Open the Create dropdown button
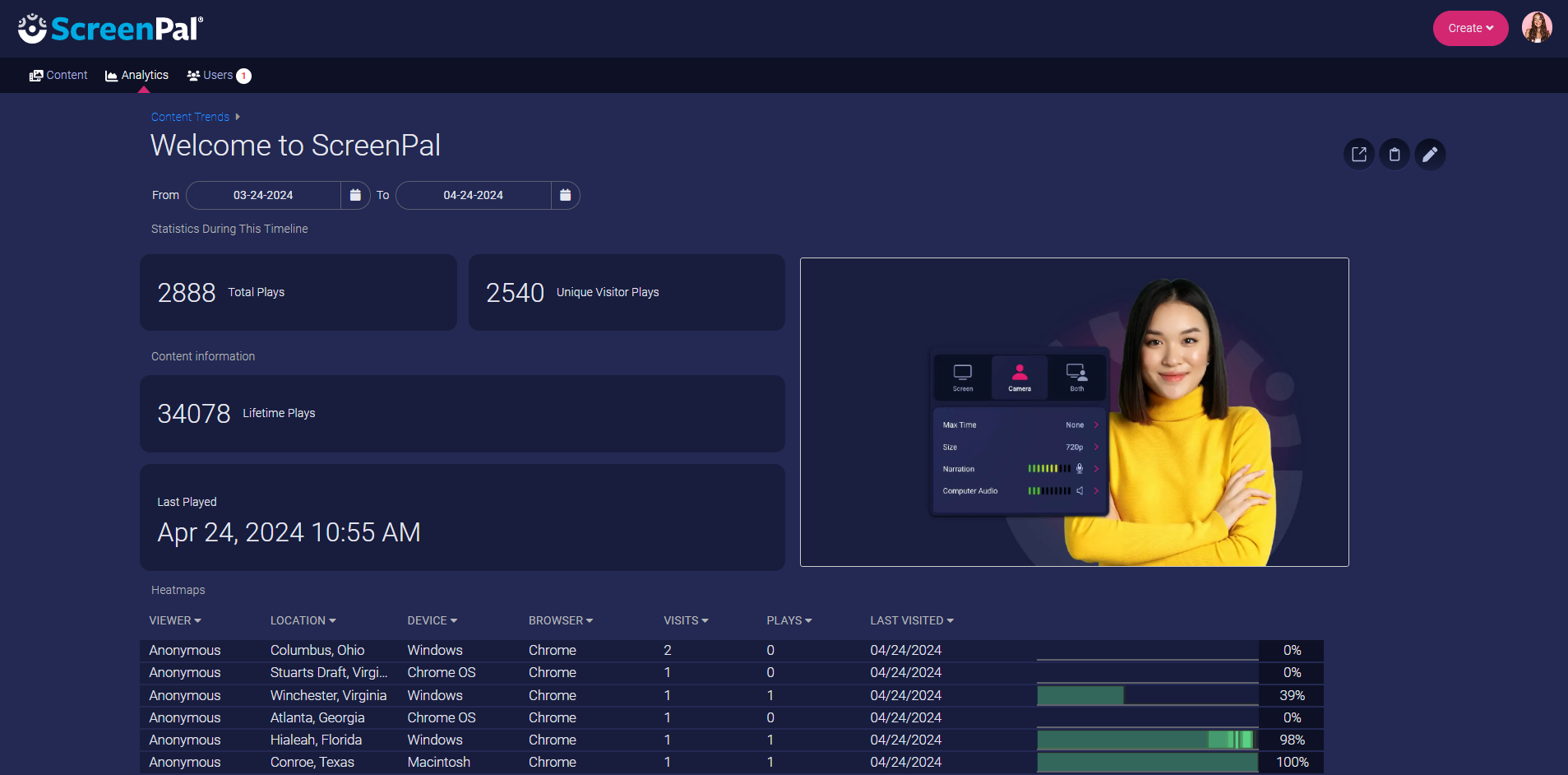 click(1470, 28)
